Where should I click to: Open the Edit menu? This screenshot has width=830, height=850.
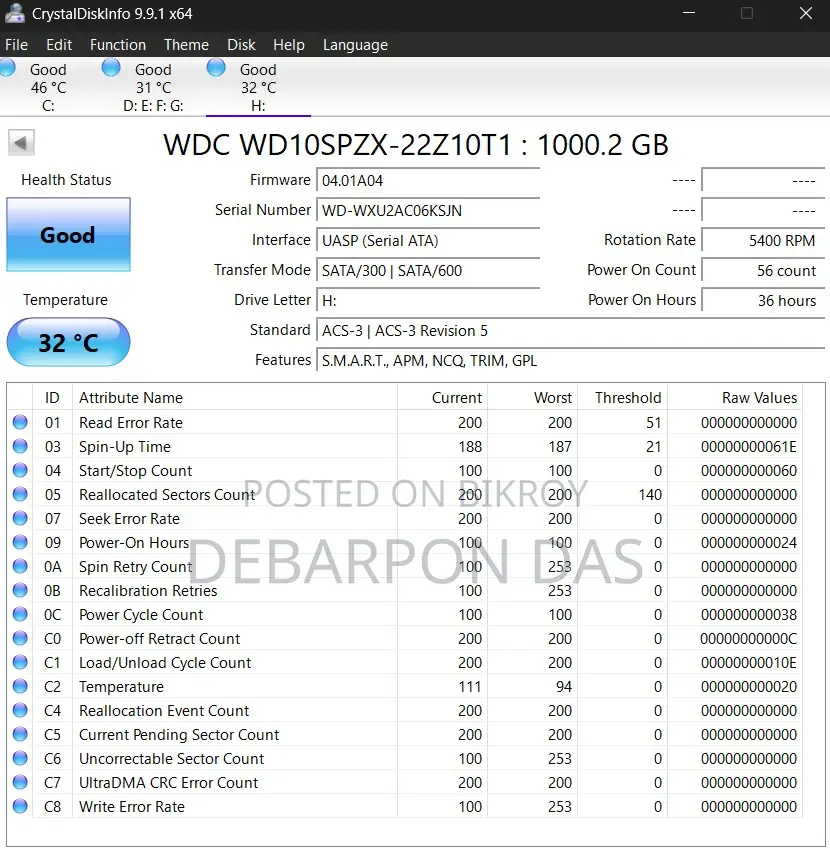pyautogui.click(x=59, y=44)
